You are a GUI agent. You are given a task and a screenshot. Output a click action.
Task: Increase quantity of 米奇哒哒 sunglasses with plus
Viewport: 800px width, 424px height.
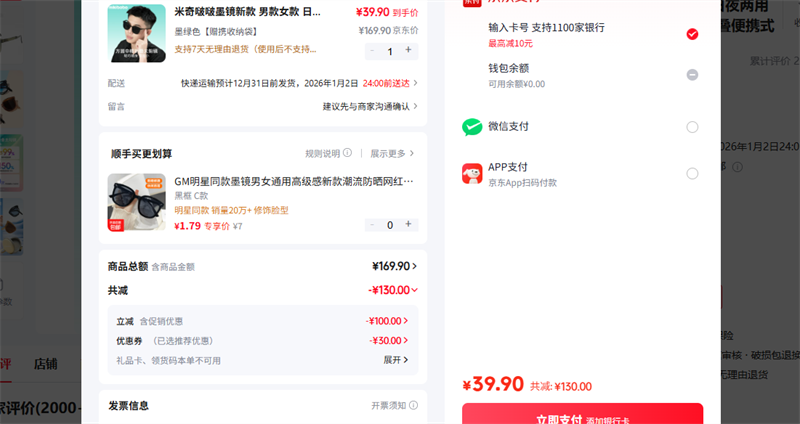coord(408,50)
